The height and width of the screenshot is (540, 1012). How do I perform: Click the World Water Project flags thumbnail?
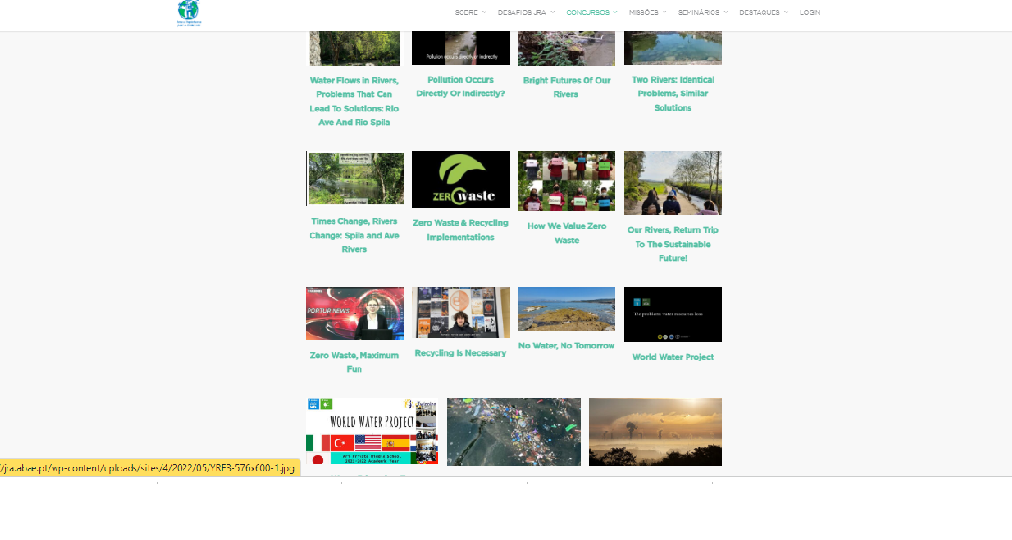point(372,431)
